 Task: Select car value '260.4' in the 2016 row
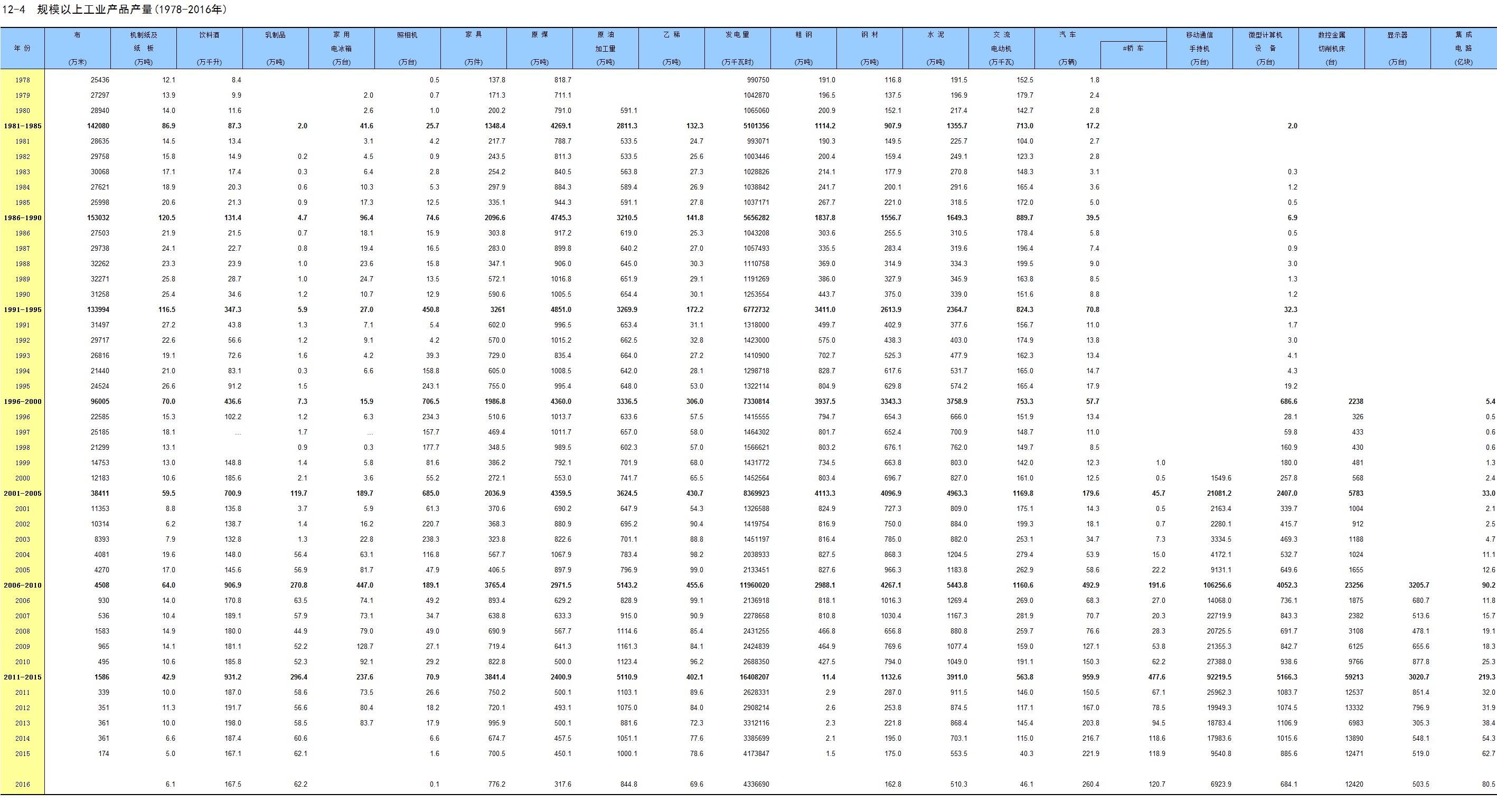tap(1090, 785)
